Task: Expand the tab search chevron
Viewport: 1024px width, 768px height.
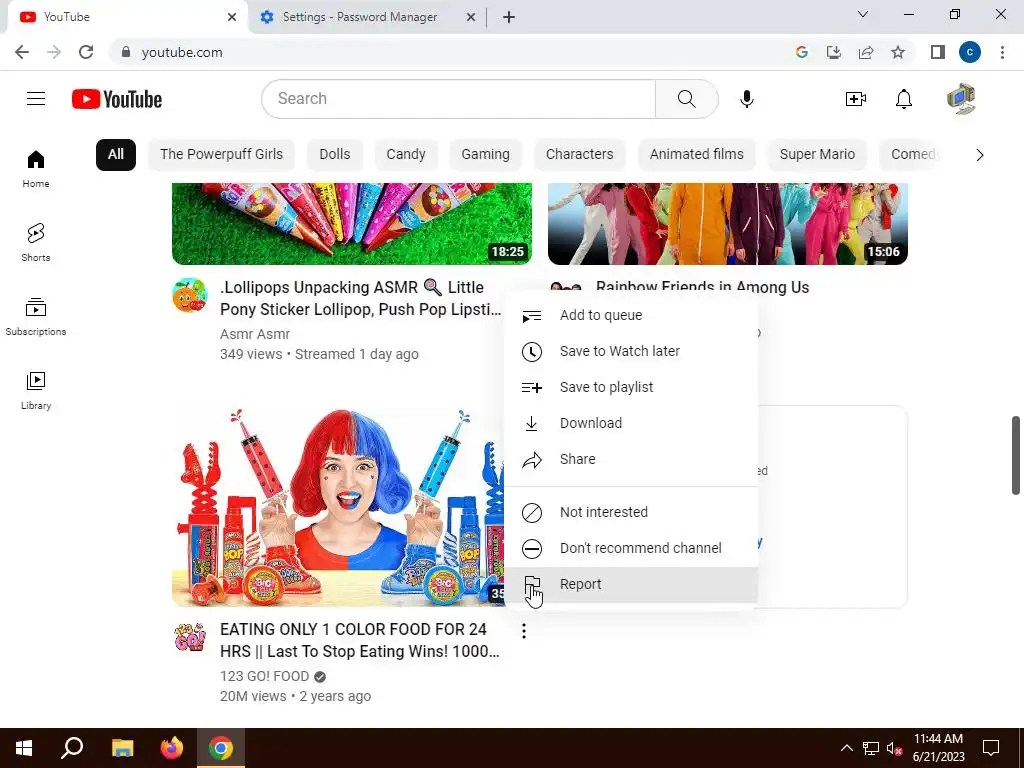Action: [x=863, y=14]
